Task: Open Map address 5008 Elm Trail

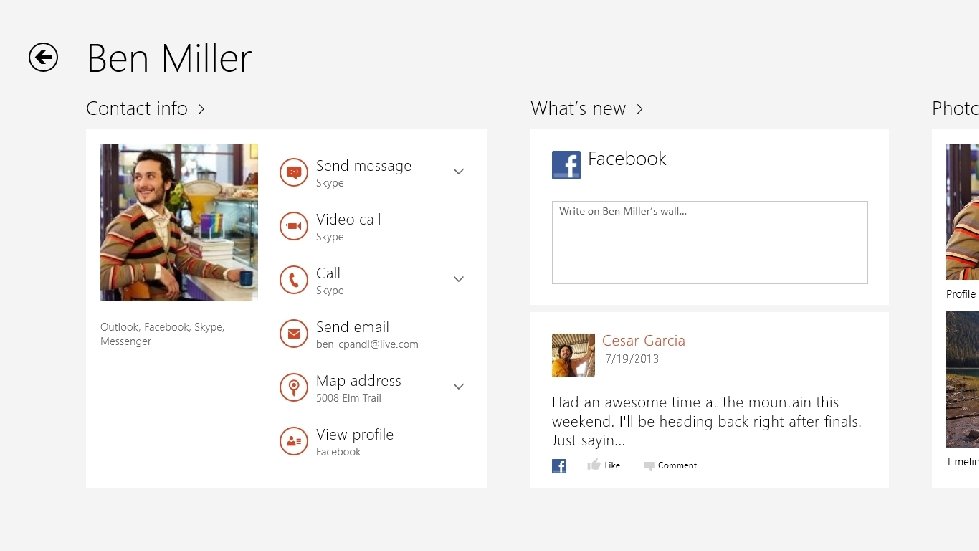Action: point(359,388)
